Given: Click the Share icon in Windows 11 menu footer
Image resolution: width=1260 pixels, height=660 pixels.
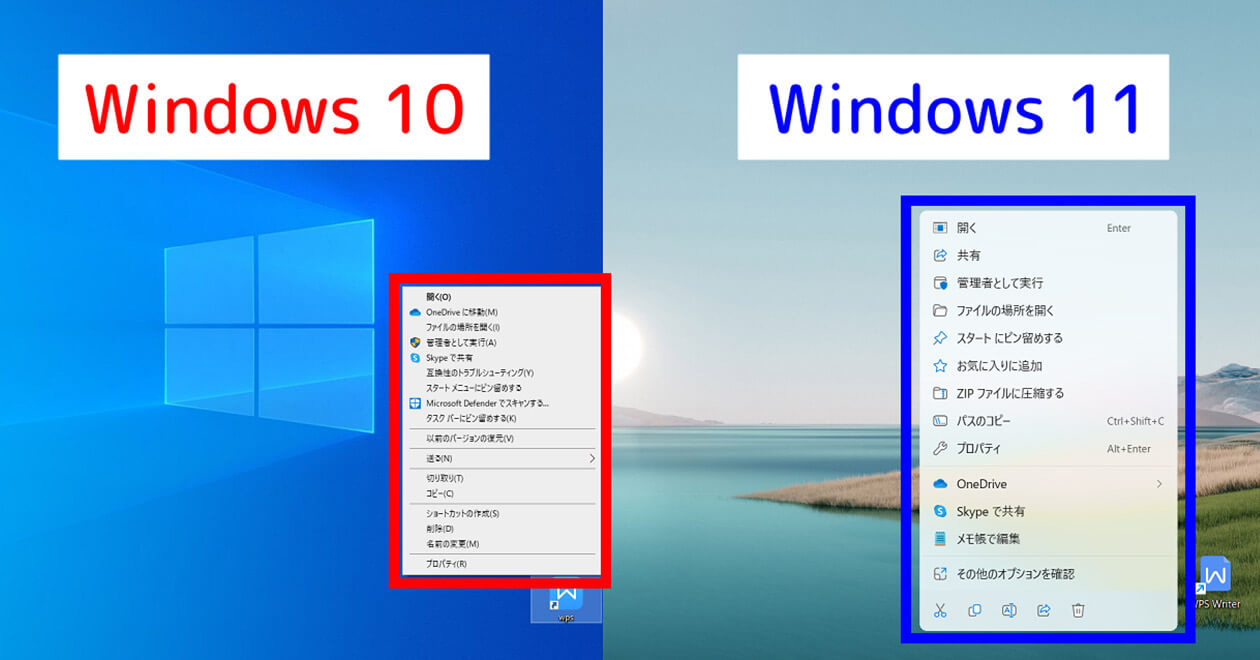Looking at the screenshot, I should [1043, 610].
